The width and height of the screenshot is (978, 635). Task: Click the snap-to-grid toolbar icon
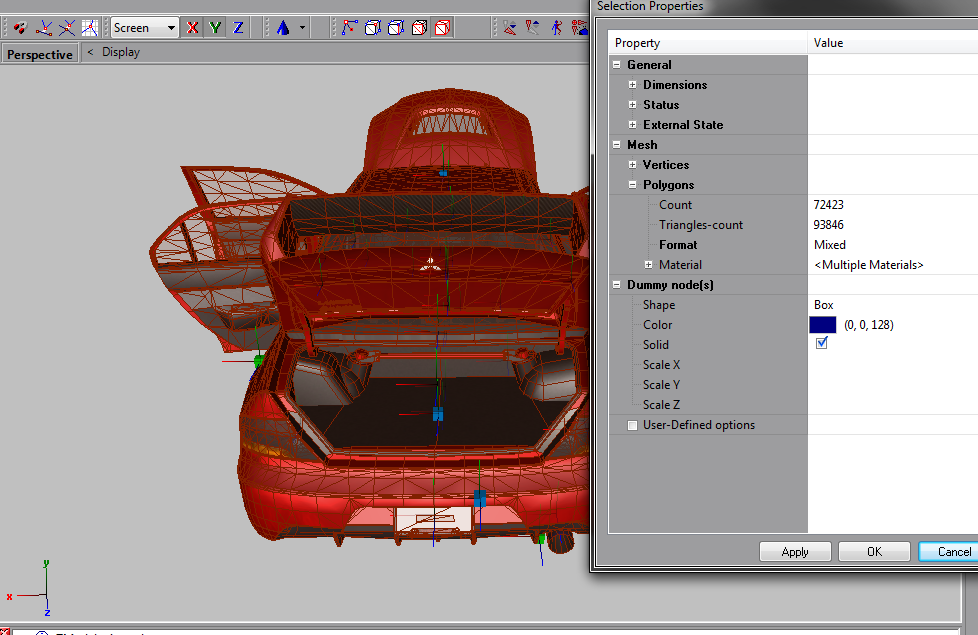pos(90,28)
